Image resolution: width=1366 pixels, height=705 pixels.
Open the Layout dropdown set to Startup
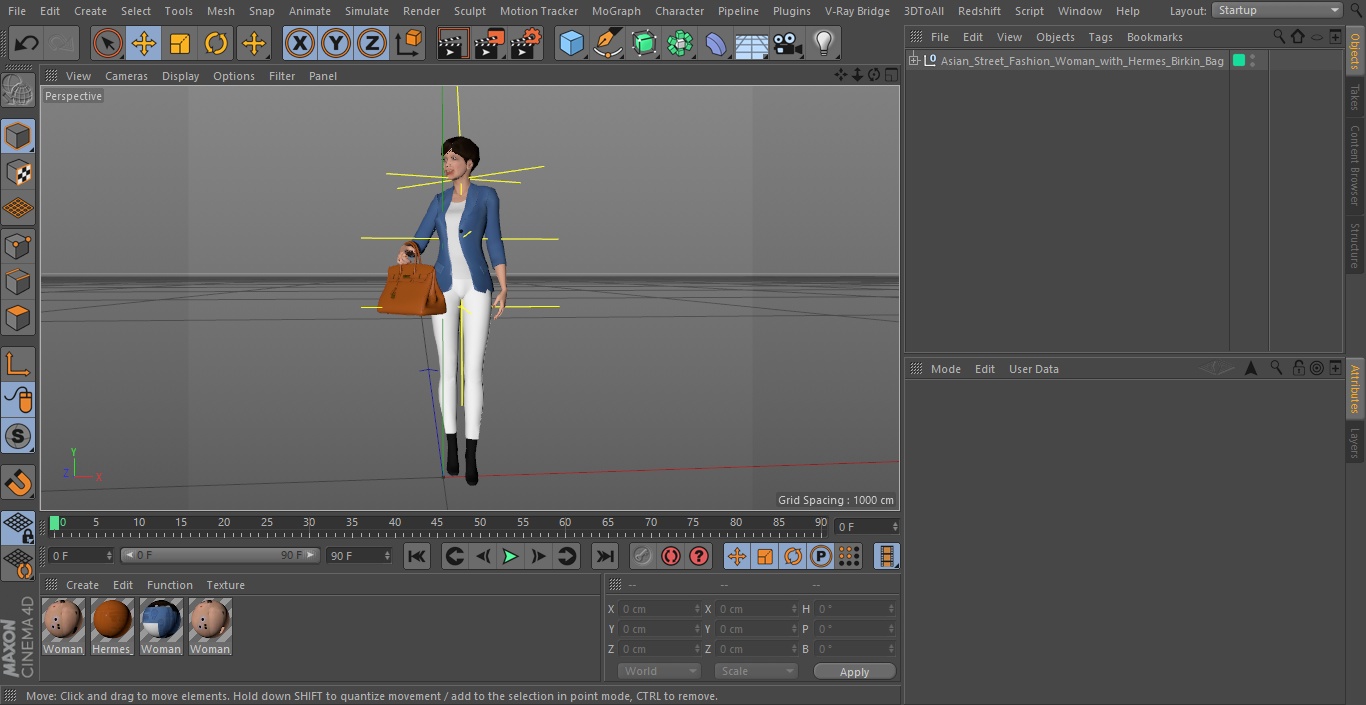[1277, 10]
